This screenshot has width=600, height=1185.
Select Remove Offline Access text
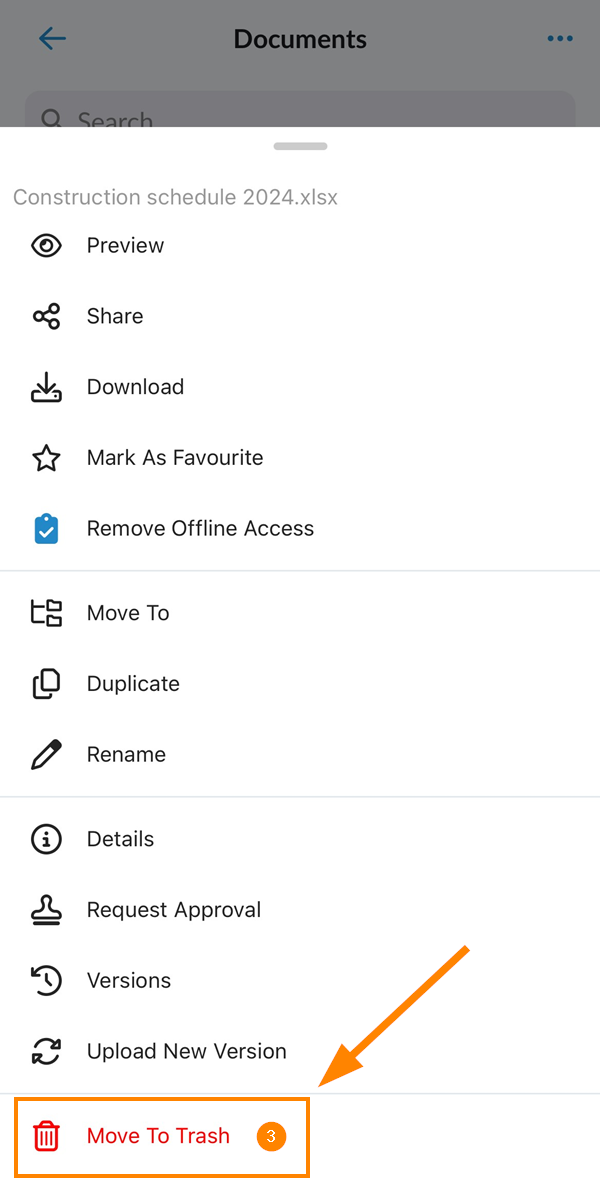200,528
